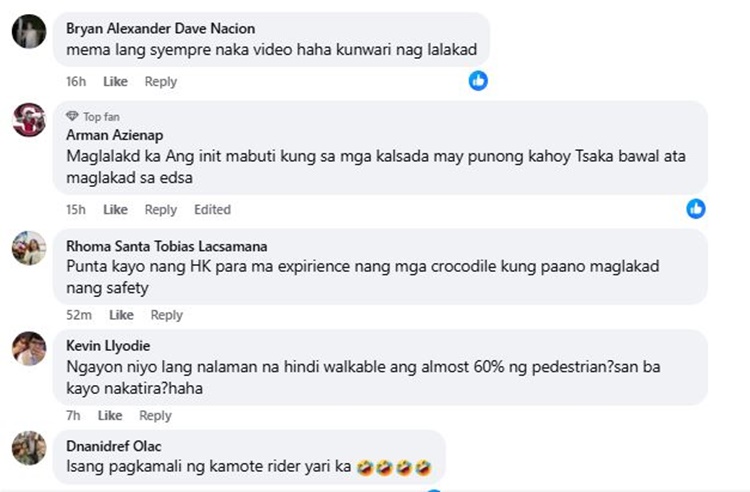Like Kevin Llyodie's comment

tap(110, 415)
